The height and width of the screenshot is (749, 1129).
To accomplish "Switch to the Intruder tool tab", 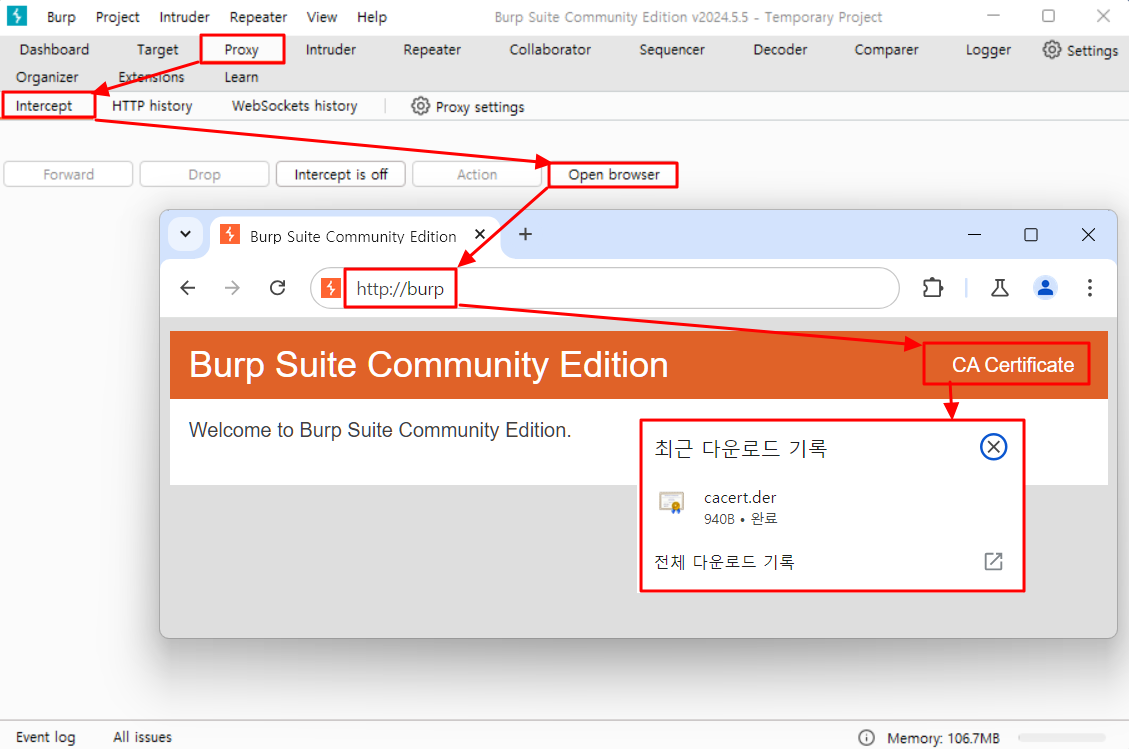I will coord(330,50).
